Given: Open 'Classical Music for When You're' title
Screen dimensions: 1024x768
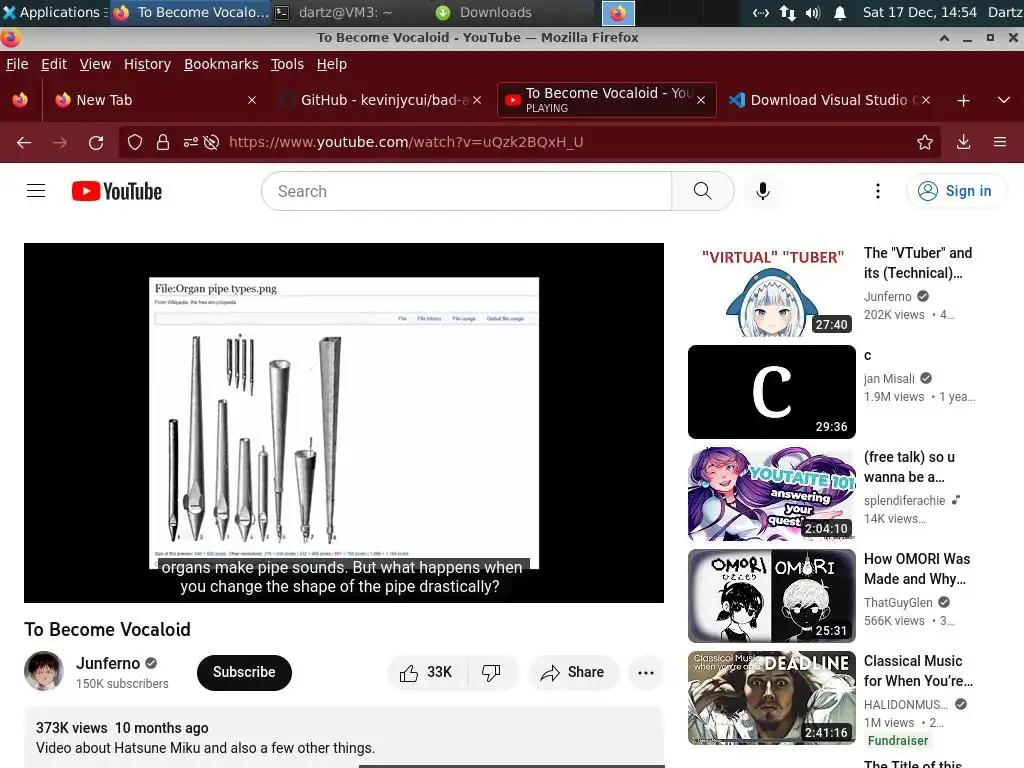Looking at the screenshot, I should coord(918,671).
